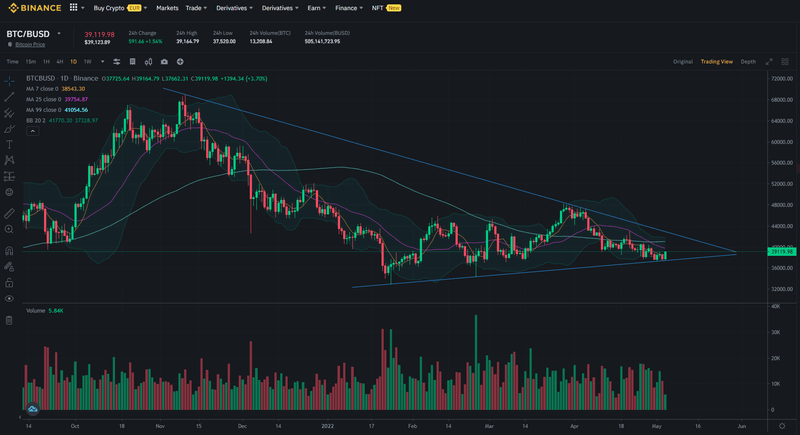
Task: Switch to the Original chart tab
Action: tap(683, 61)
